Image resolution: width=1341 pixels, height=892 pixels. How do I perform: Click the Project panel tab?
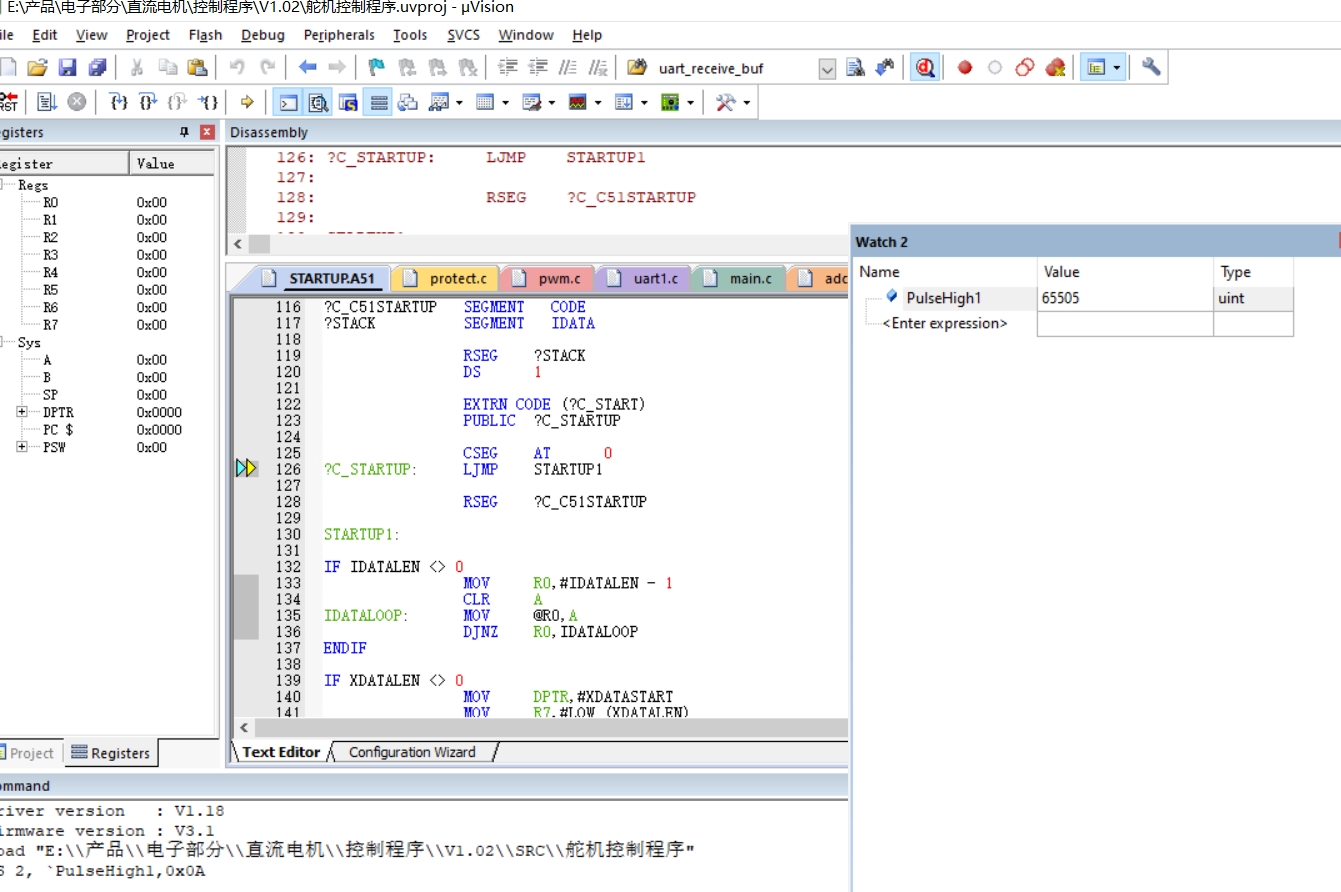[x=31, y=753]
